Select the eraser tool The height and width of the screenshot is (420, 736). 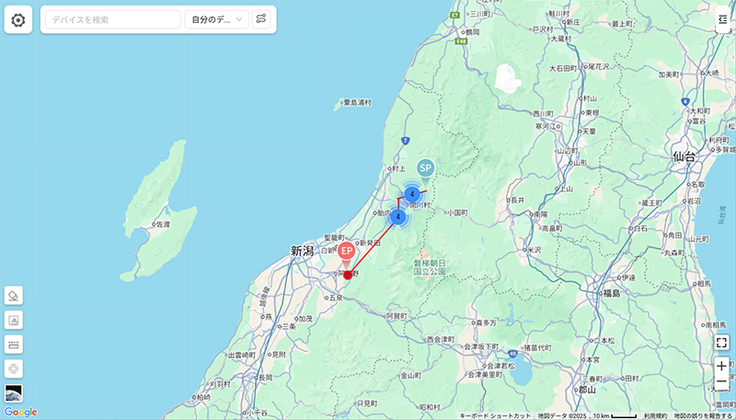tap(14, 296)
